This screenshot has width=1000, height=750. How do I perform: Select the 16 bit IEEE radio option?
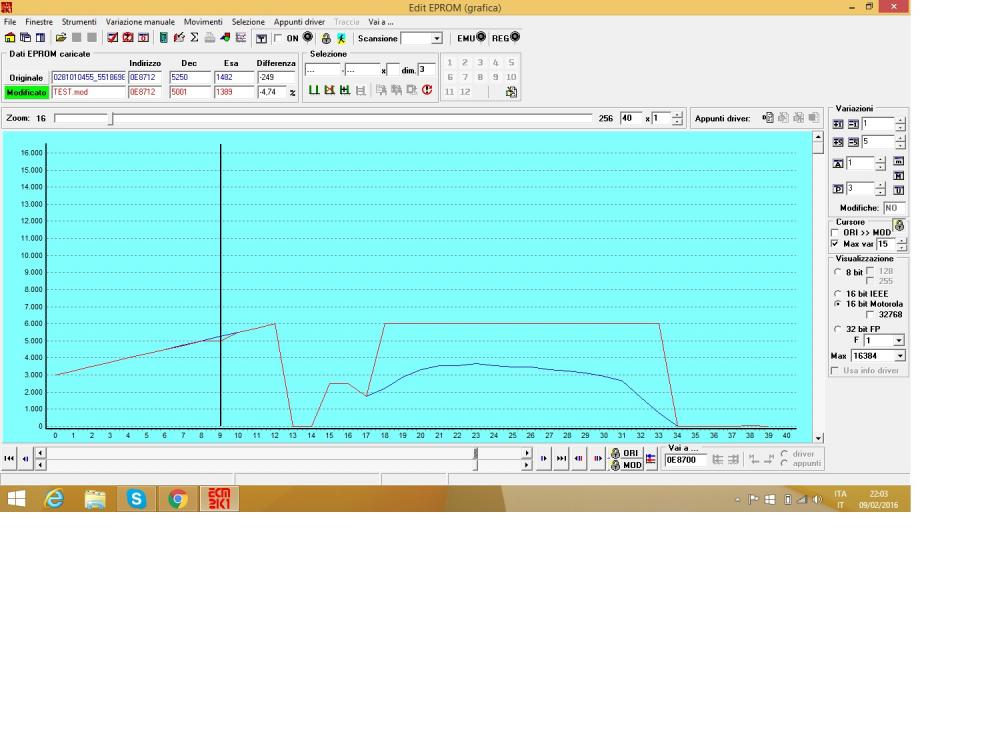(837, 294)
